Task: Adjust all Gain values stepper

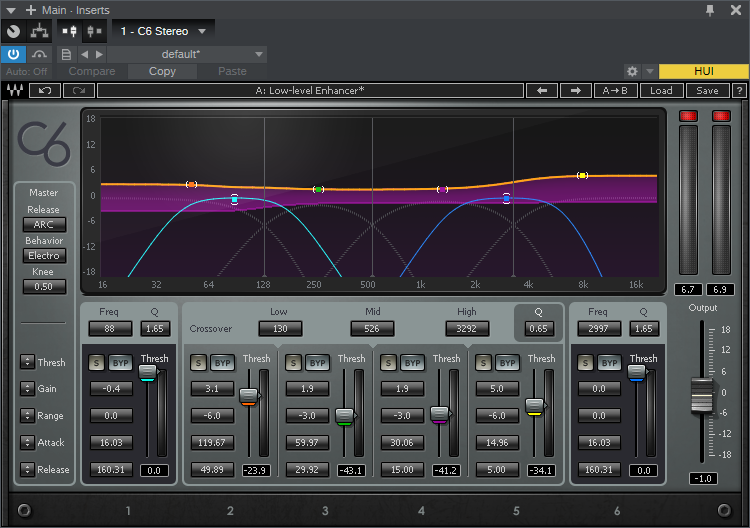Action: point(27,388)
